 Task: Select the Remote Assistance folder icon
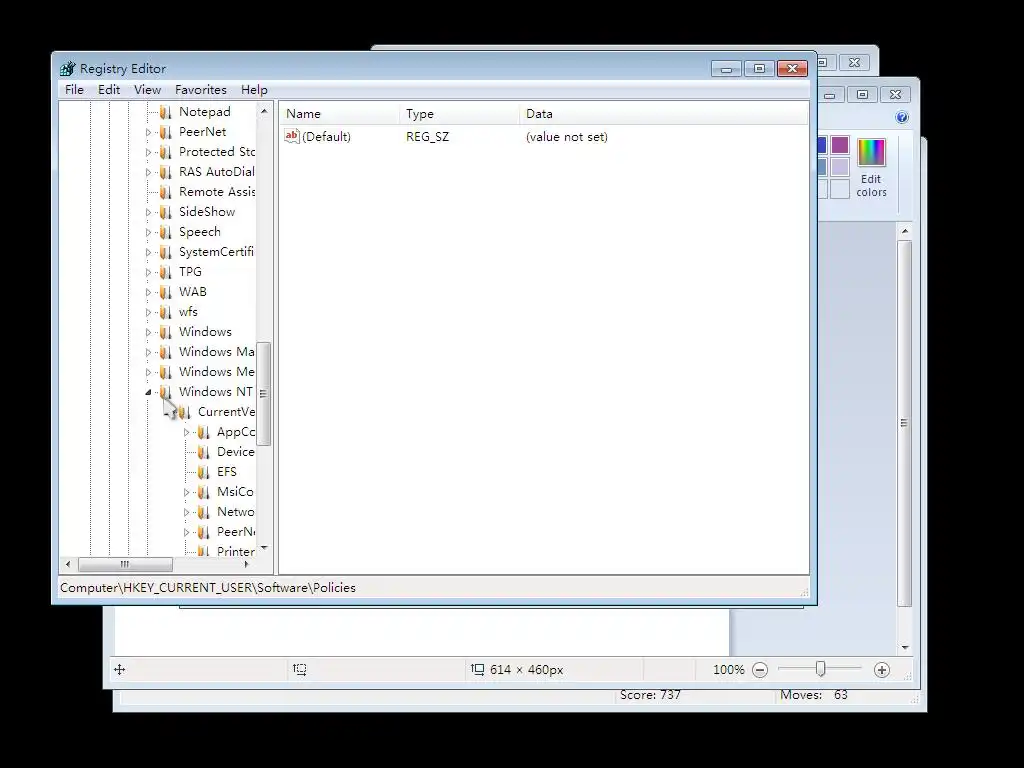click(166, 192)
